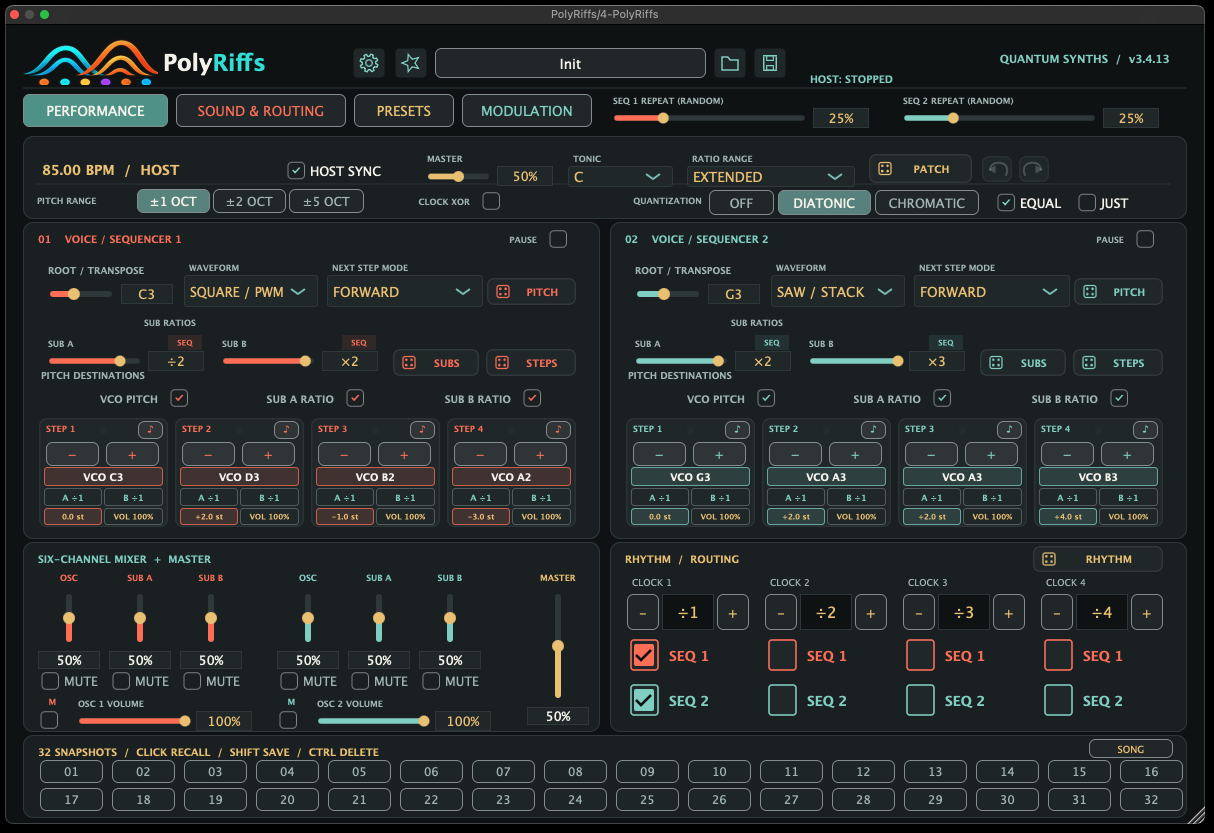Click the redo arrow icon
1214x833 pixels.
point(1033,169)
